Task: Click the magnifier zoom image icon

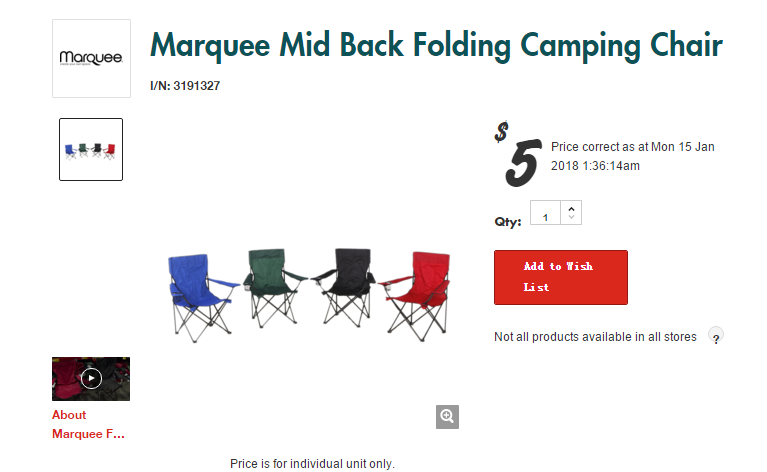Action: (x=447, y=417)
